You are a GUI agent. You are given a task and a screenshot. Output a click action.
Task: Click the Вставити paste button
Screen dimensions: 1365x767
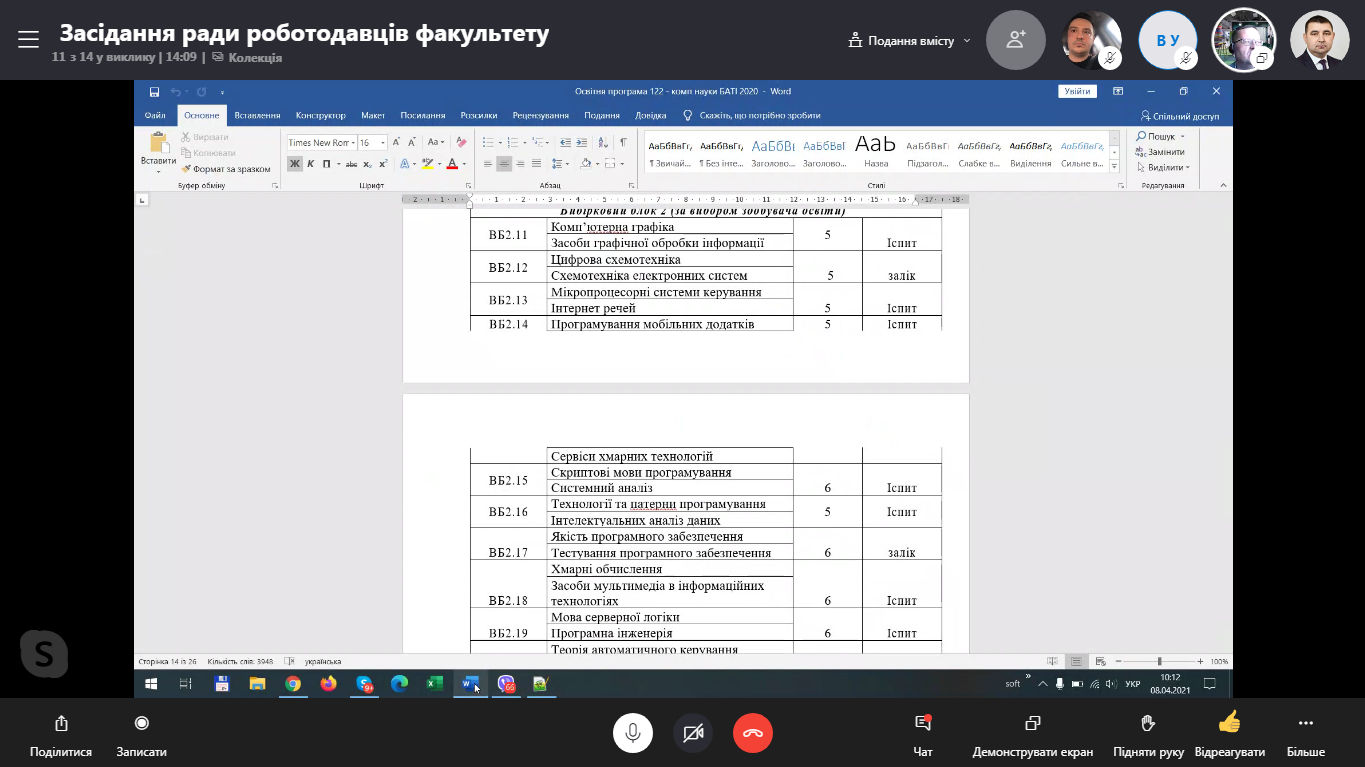158,150
